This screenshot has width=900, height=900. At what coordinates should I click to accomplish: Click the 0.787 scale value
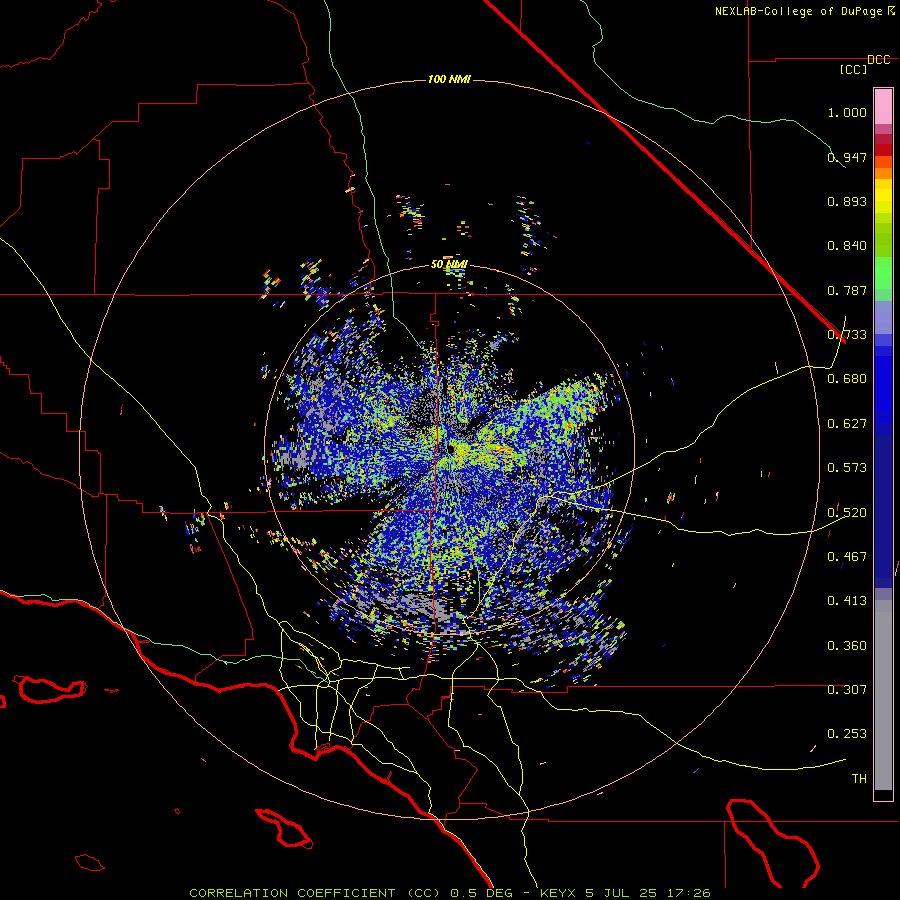[x=847, y=290]
